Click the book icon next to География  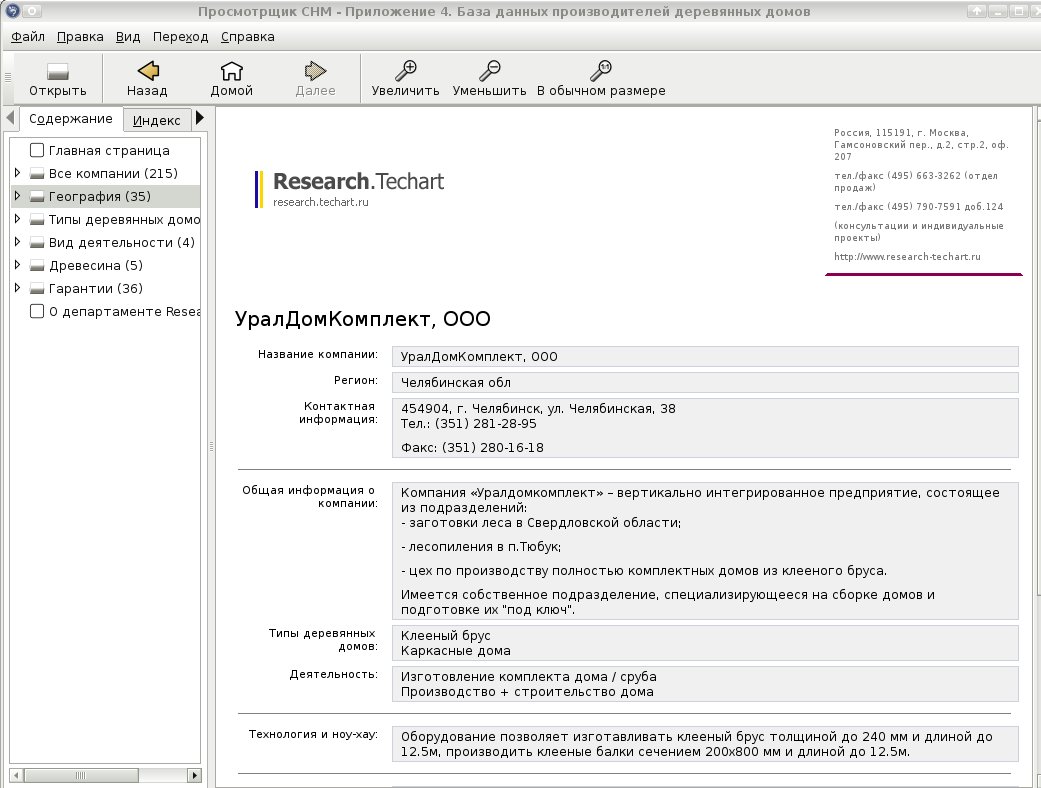(x=37, y=197)
